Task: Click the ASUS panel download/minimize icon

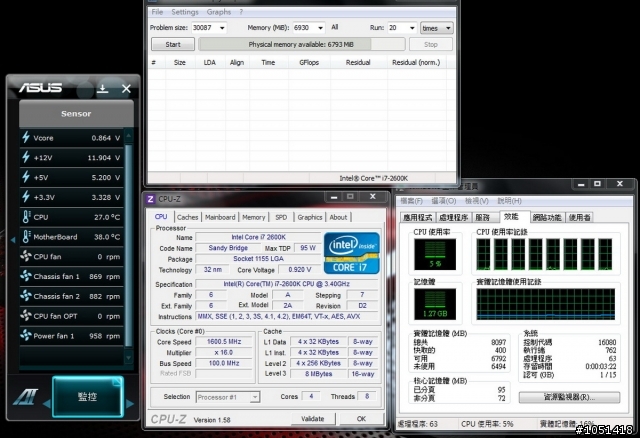Action: (x=102, y=89)
